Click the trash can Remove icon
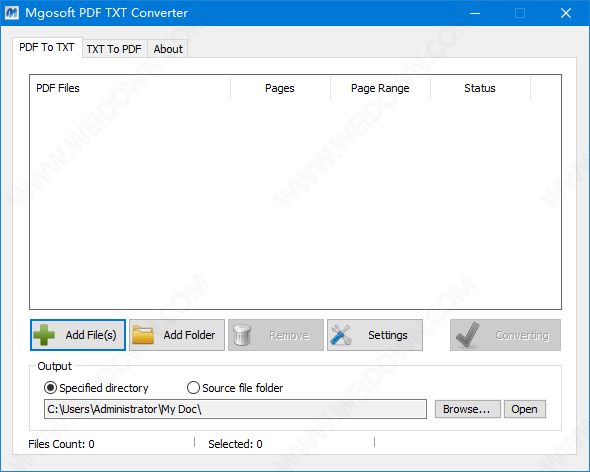The height and width of the screenshot is (472, 590). click(x=242, y=335)
